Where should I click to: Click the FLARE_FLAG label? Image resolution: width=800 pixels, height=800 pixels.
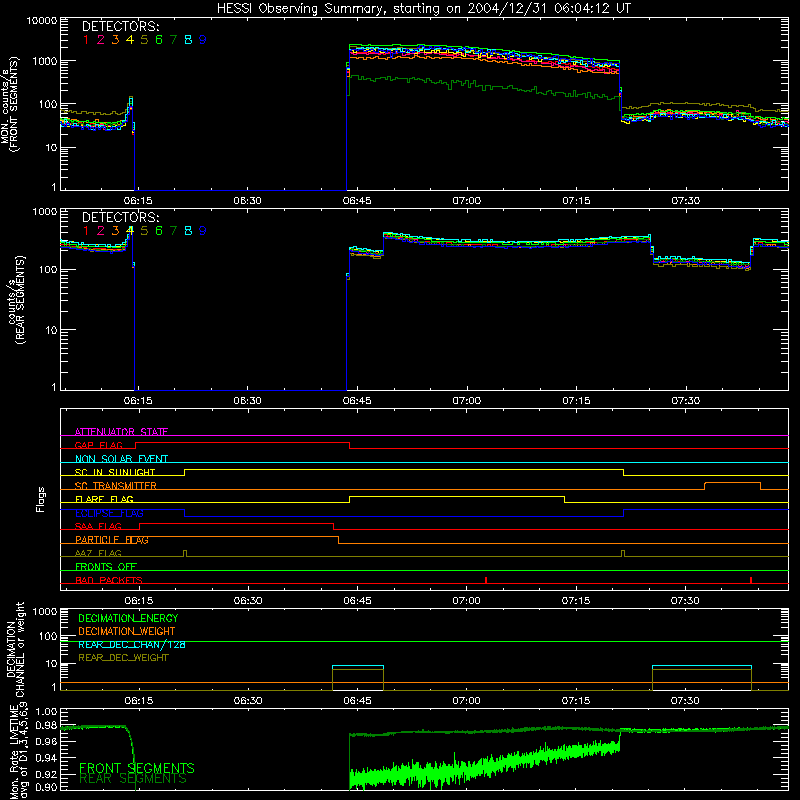pos(104,499)
